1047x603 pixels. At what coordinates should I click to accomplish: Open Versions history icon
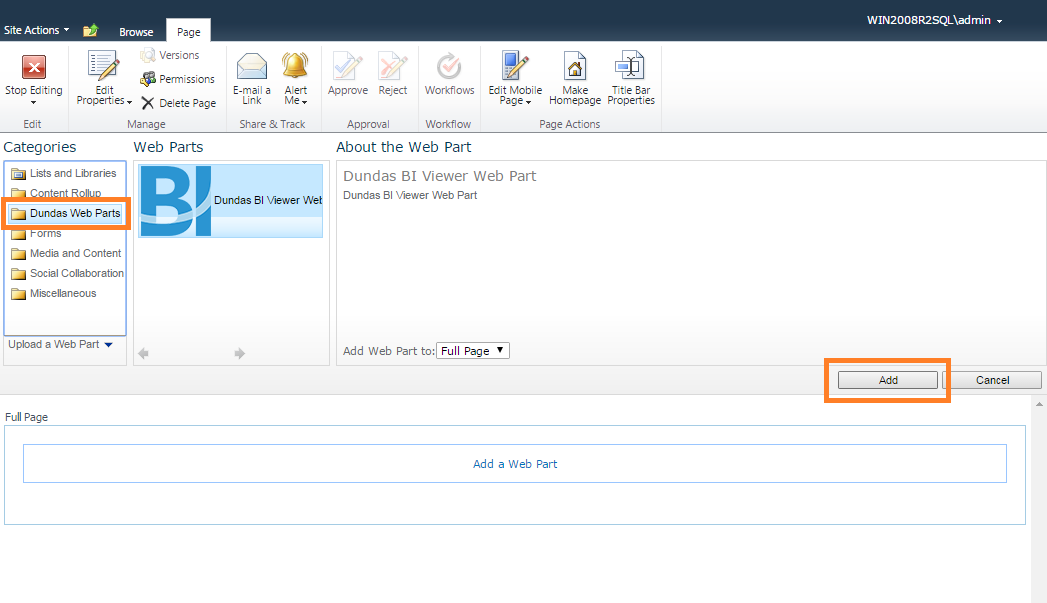point(148,55)
